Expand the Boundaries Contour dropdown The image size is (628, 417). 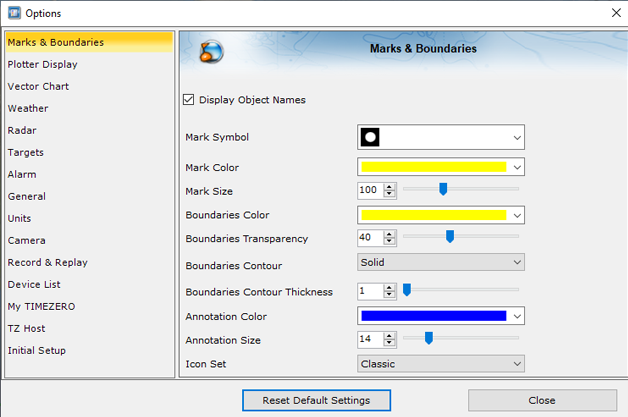441,263
